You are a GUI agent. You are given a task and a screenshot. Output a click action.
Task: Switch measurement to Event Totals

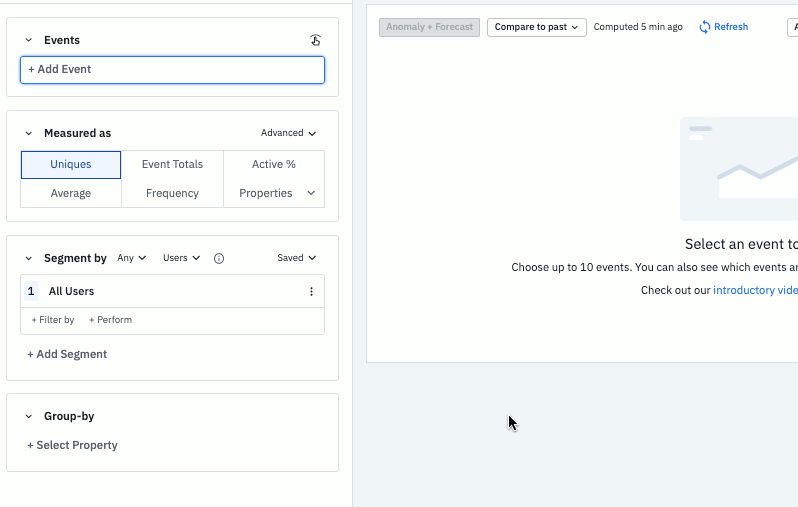coord(172,164)
